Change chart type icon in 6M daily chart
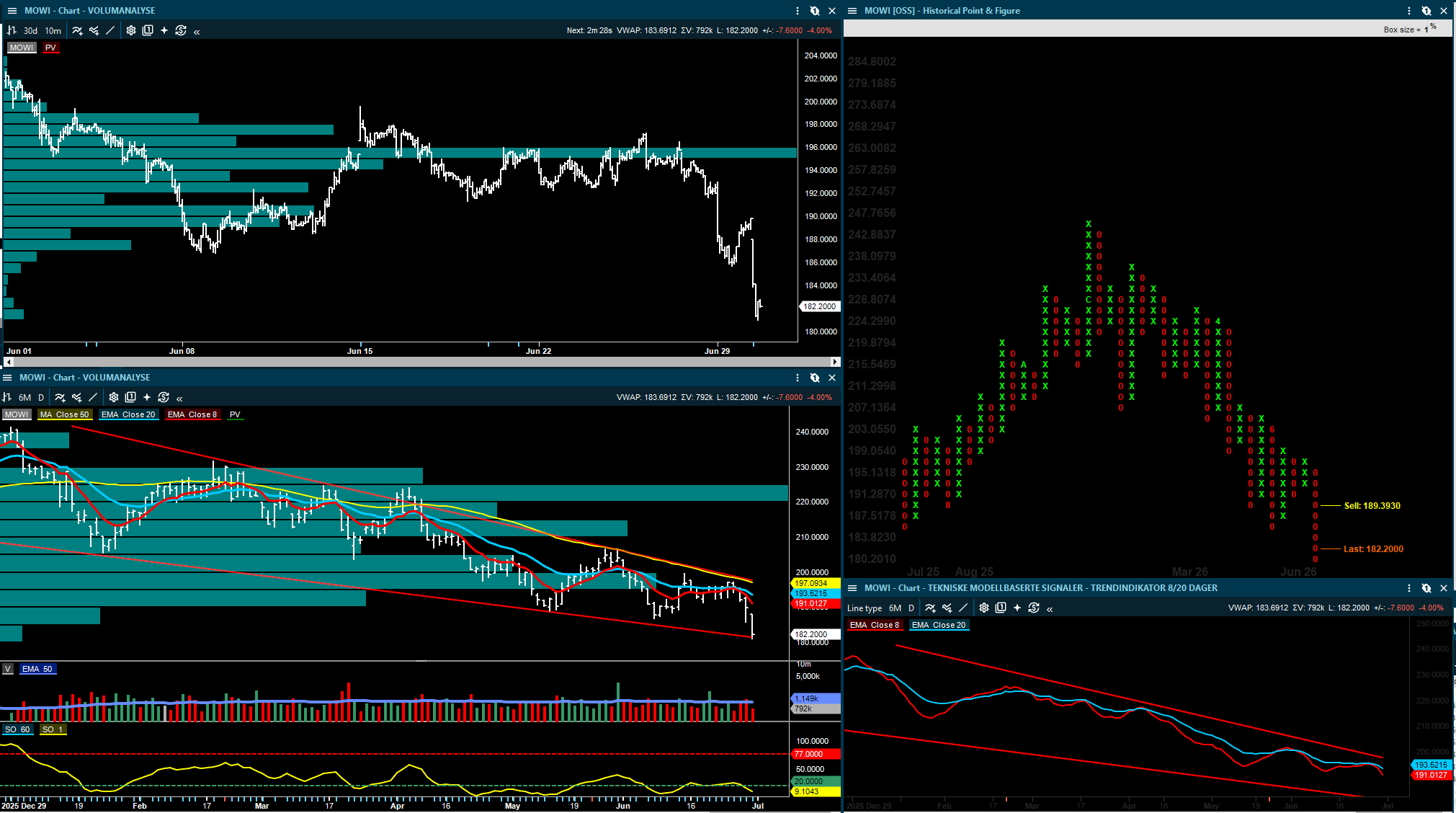1456x813 pixels. point(7,397)
